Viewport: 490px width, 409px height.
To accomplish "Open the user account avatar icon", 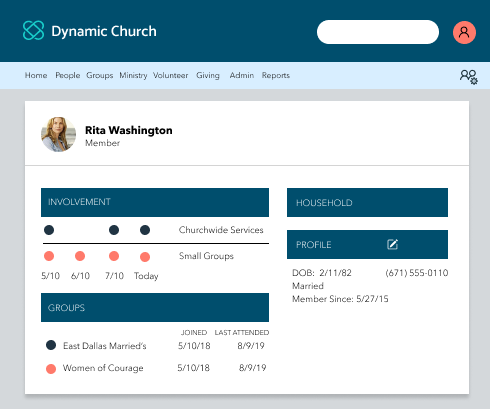I will 464,32.
